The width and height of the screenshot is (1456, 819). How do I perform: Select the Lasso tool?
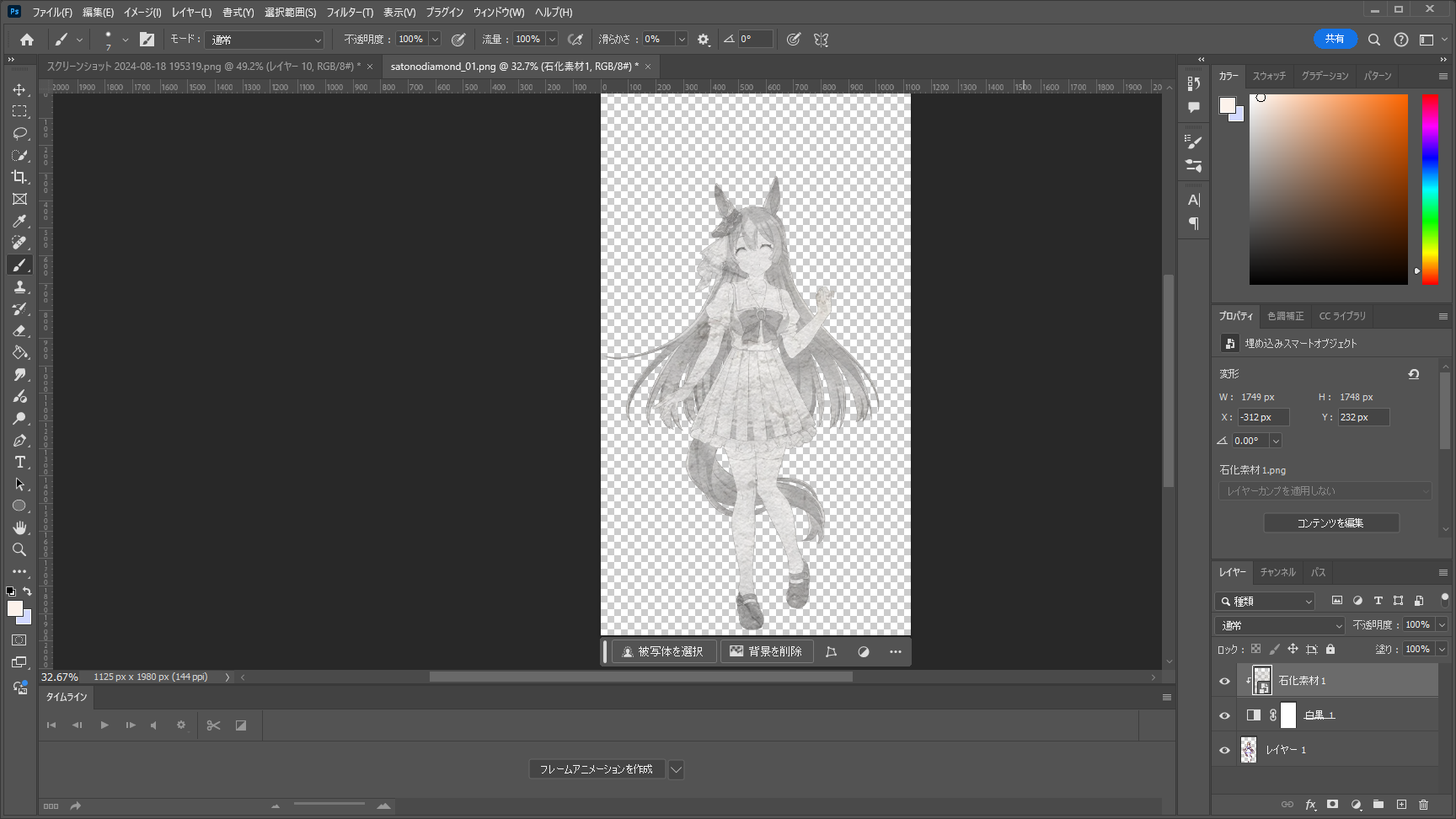pyautogui.click(x=19, y=133)
